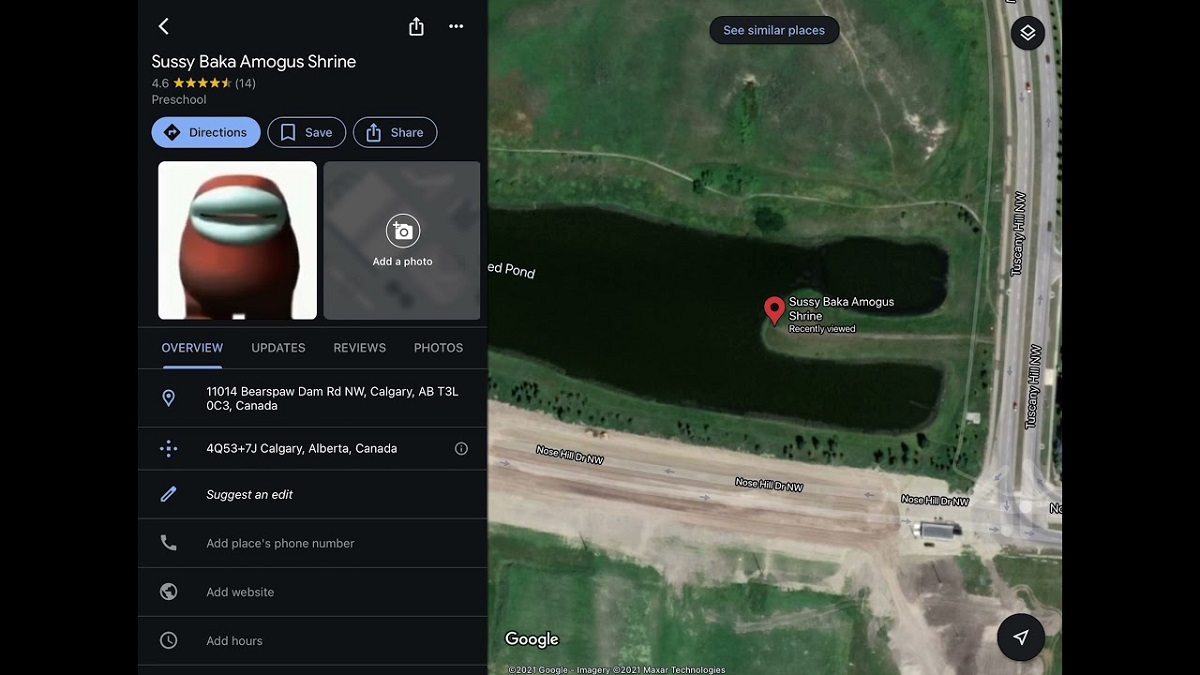The height and width of the screenshot is (675, 1200).
Task: Open the Photos tab
Action: click(438, 348)
